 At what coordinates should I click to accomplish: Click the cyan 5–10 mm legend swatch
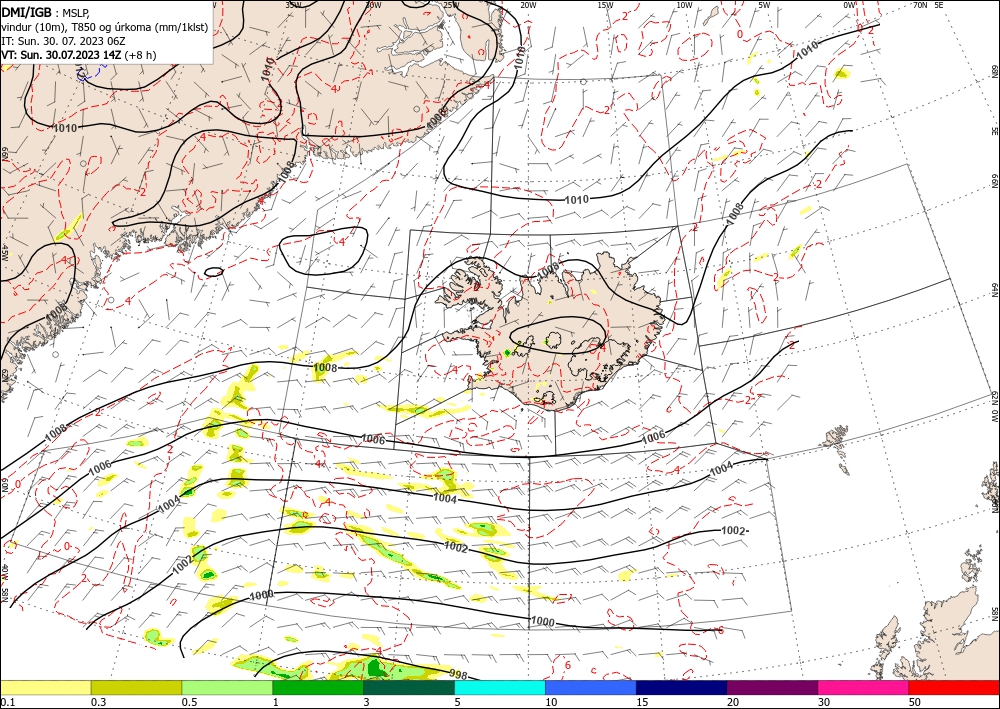click(x=500, y=687)
